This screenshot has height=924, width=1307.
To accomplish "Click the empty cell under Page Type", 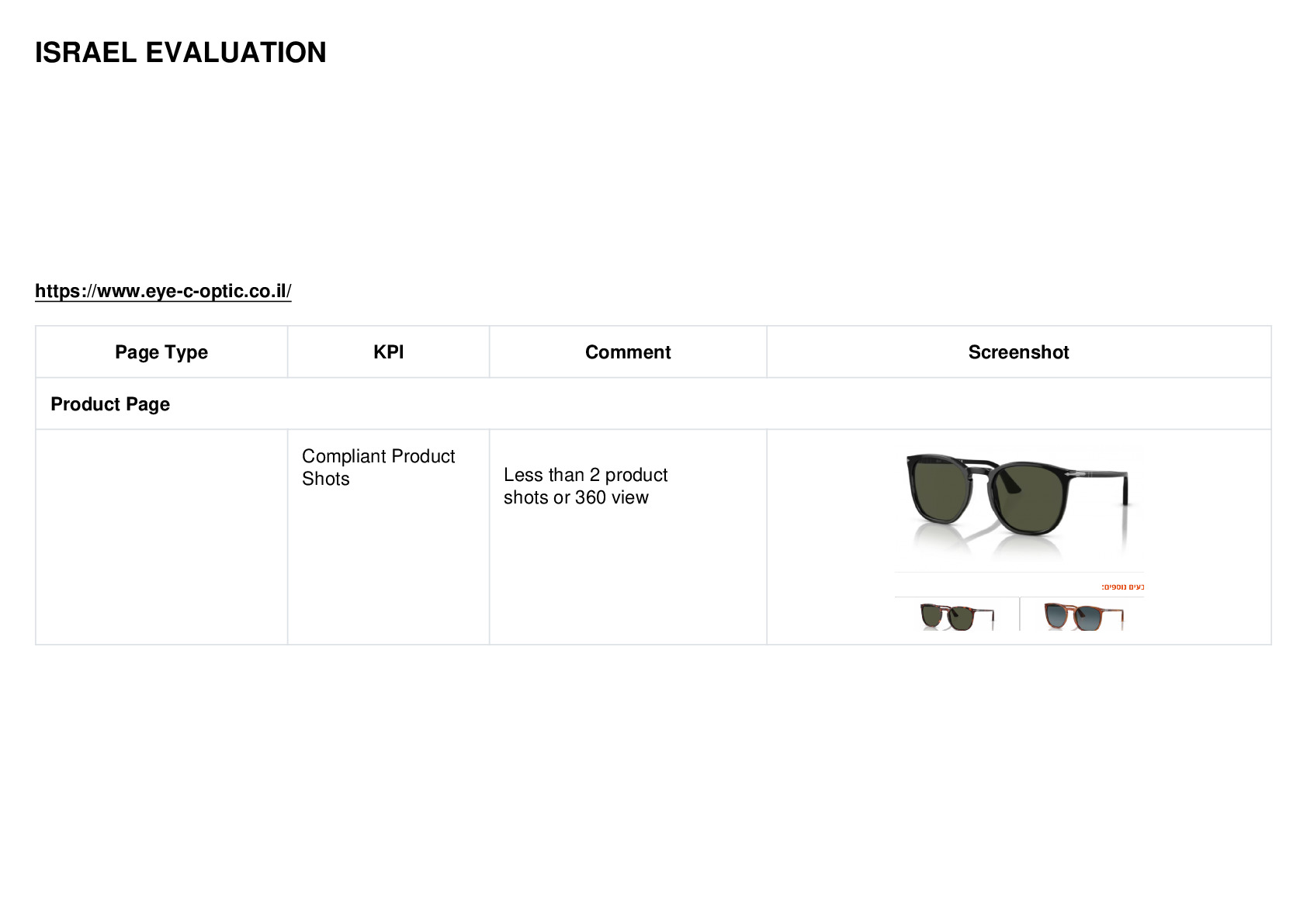I will click(161, 537).
